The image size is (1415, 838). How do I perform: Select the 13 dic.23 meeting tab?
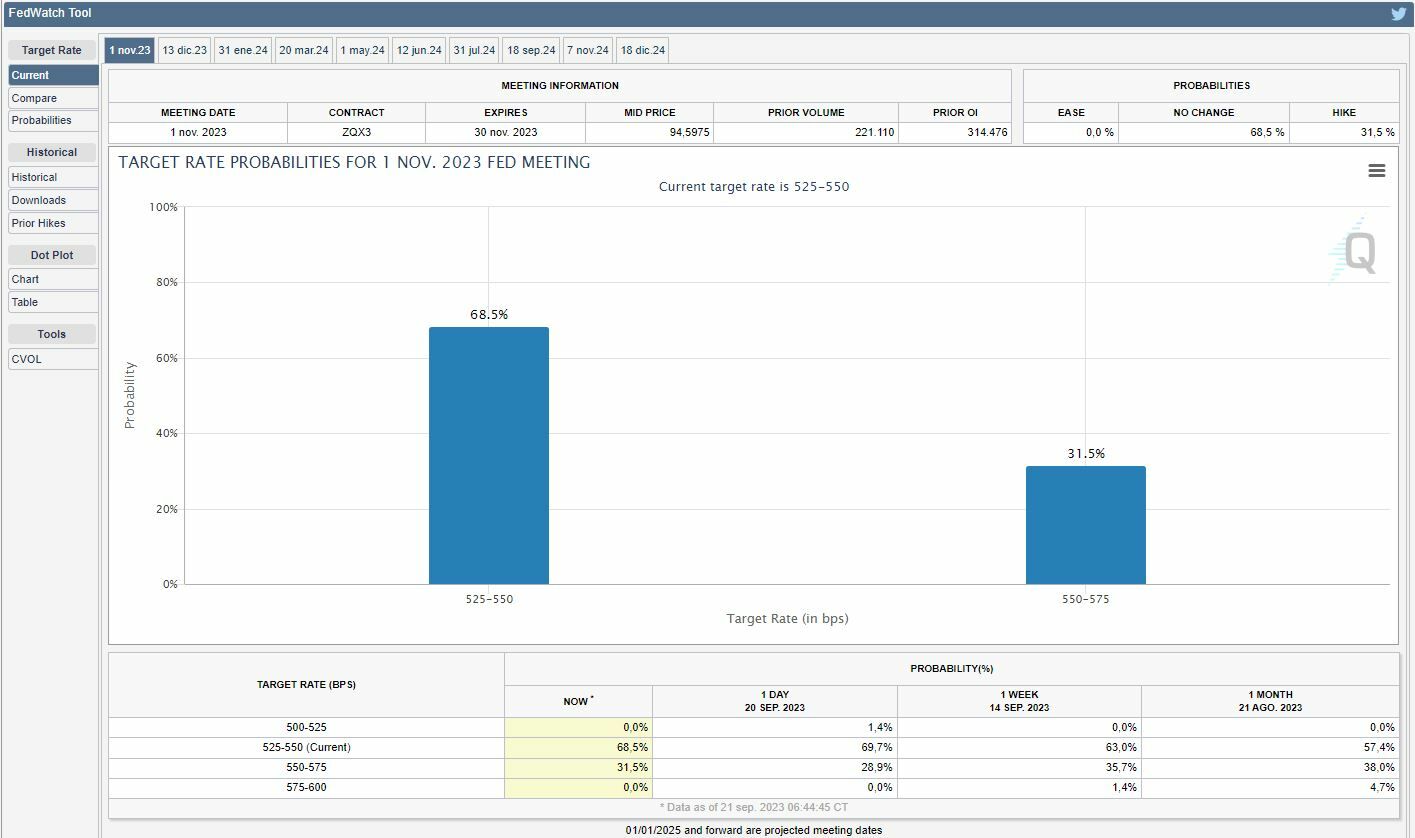click(185, 50)
